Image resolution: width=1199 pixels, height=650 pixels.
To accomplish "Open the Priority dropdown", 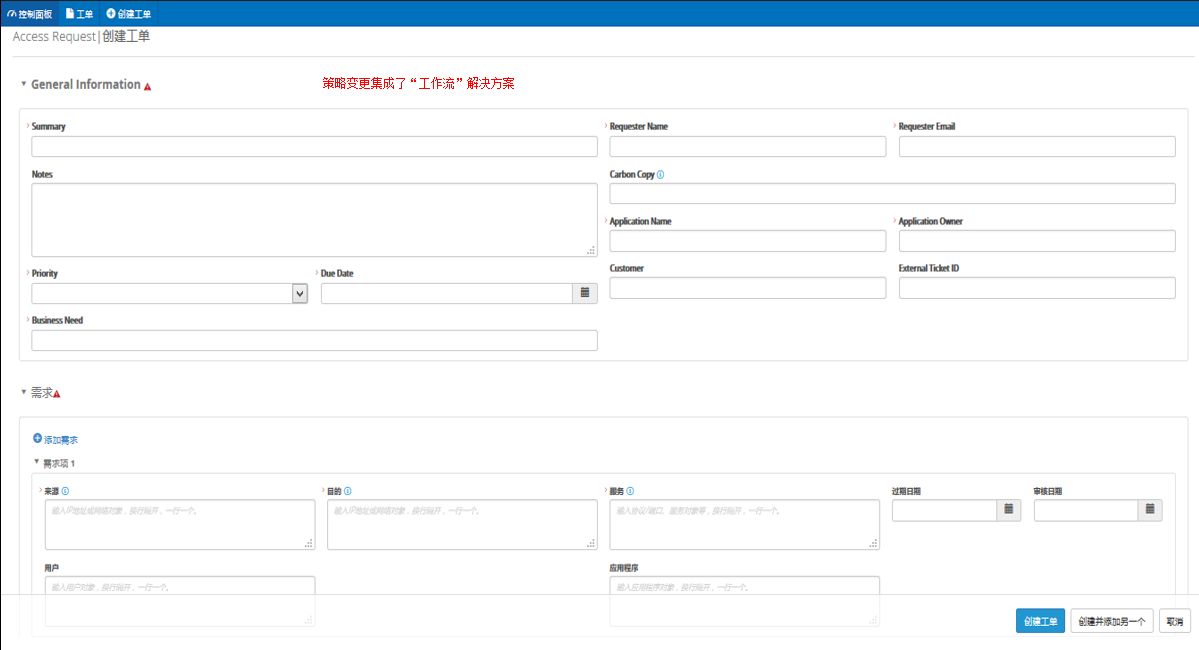I will click(299, 293).
